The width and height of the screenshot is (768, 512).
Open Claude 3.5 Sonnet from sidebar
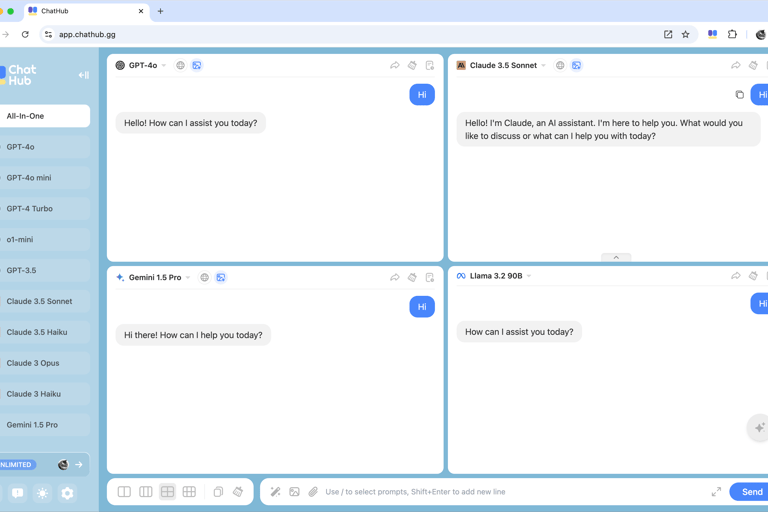(x=44, y=301)
